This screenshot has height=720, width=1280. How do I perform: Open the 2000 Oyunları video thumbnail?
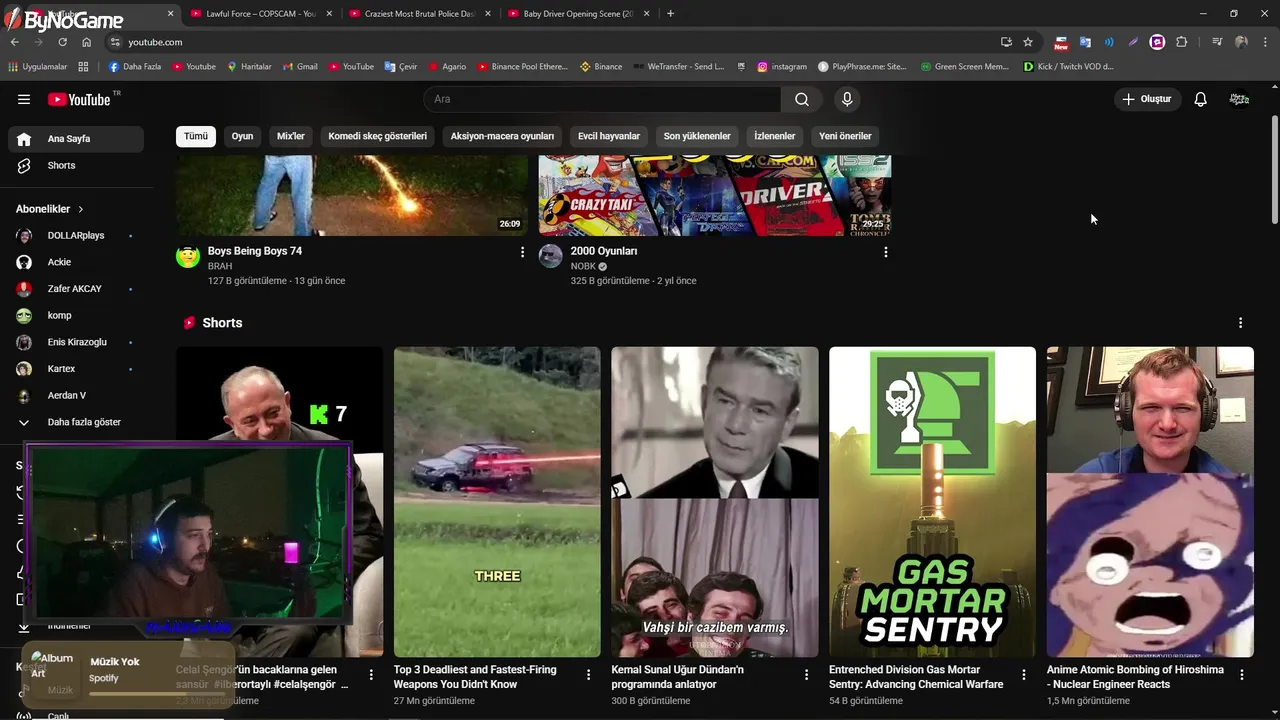[715, 195]
